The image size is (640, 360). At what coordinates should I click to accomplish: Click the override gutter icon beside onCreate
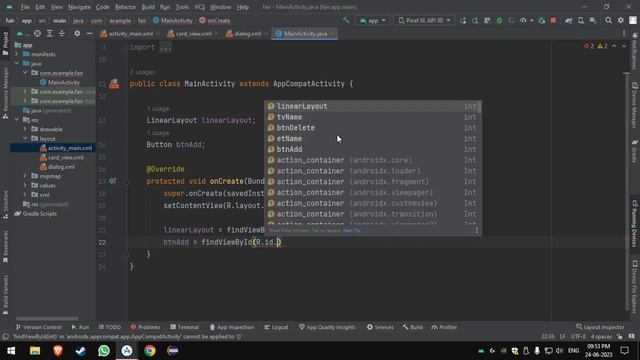(112, 181)
